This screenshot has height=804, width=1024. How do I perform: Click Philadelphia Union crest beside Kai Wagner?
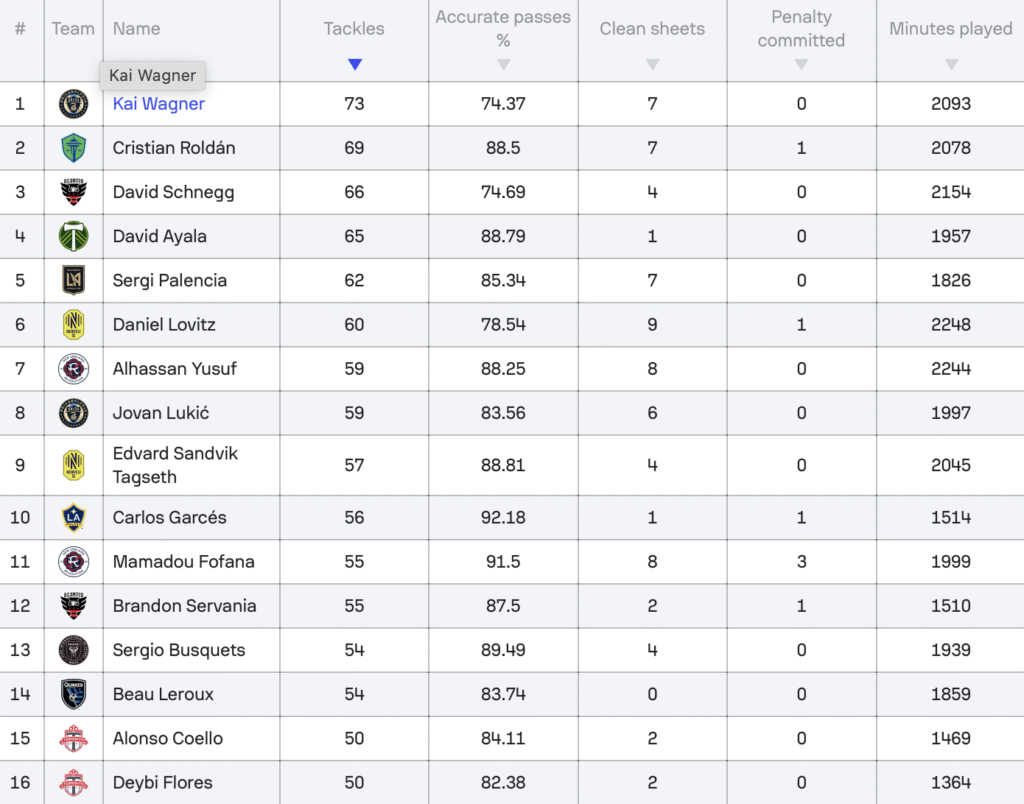[73, 104]
